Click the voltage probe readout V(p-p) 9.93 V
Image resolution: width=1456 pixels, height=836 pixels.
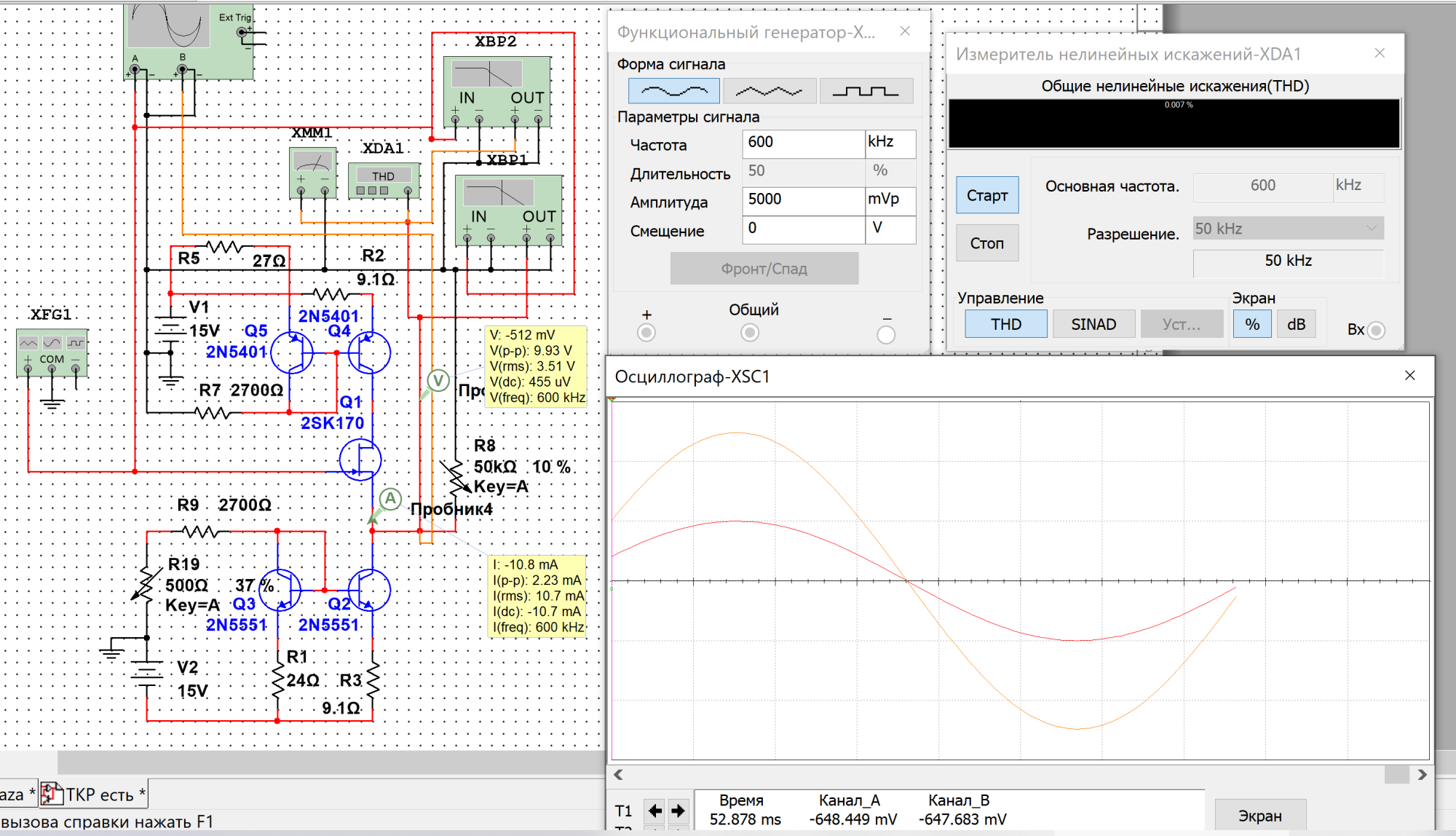pos(531,350)
